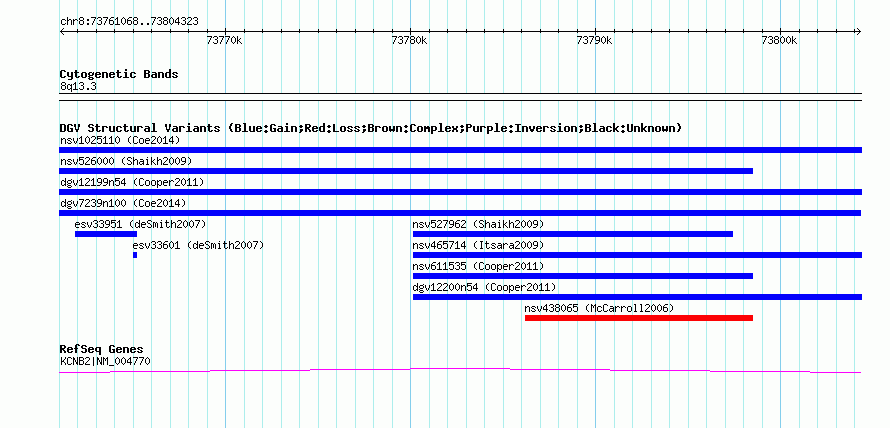Select the tiny esv33601 blue marker
890x428 pixels.
pyautogui.click(x=135, y=255)
